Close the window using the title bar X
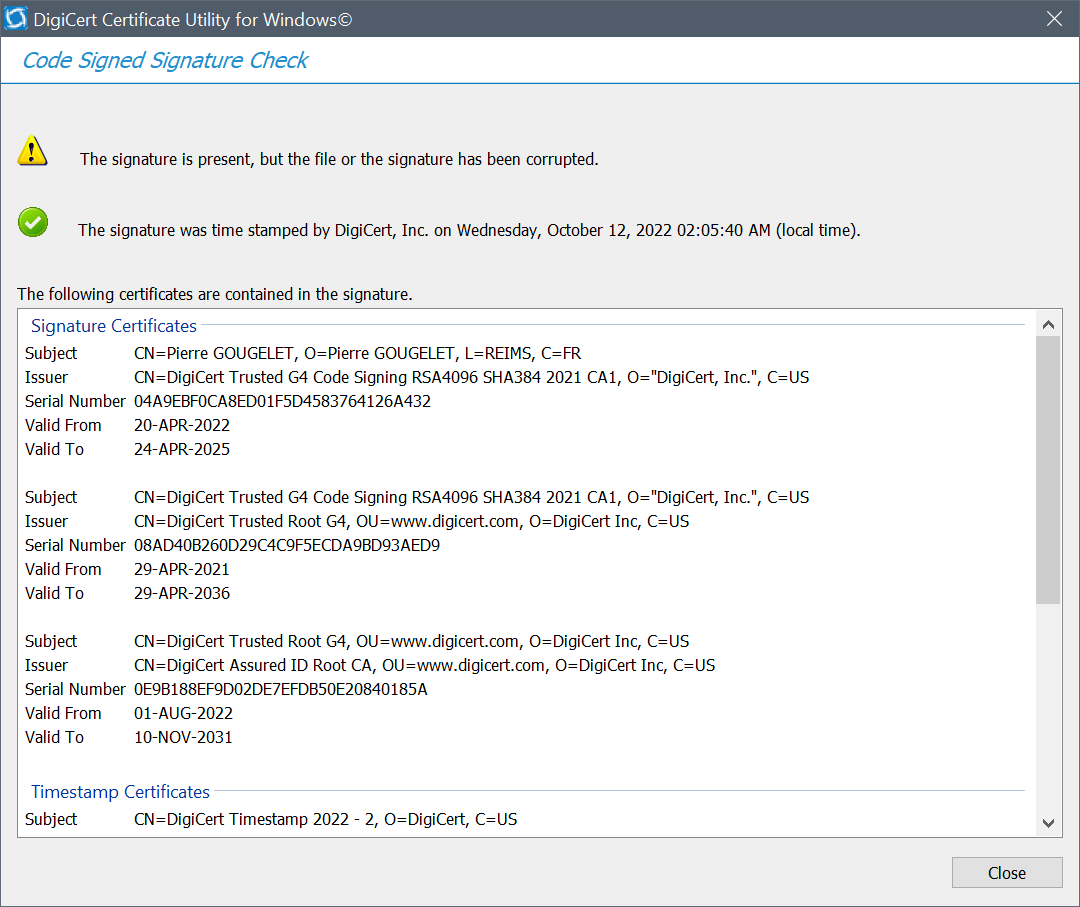This screenshot has width=1080, height=907. (1053, 19)
